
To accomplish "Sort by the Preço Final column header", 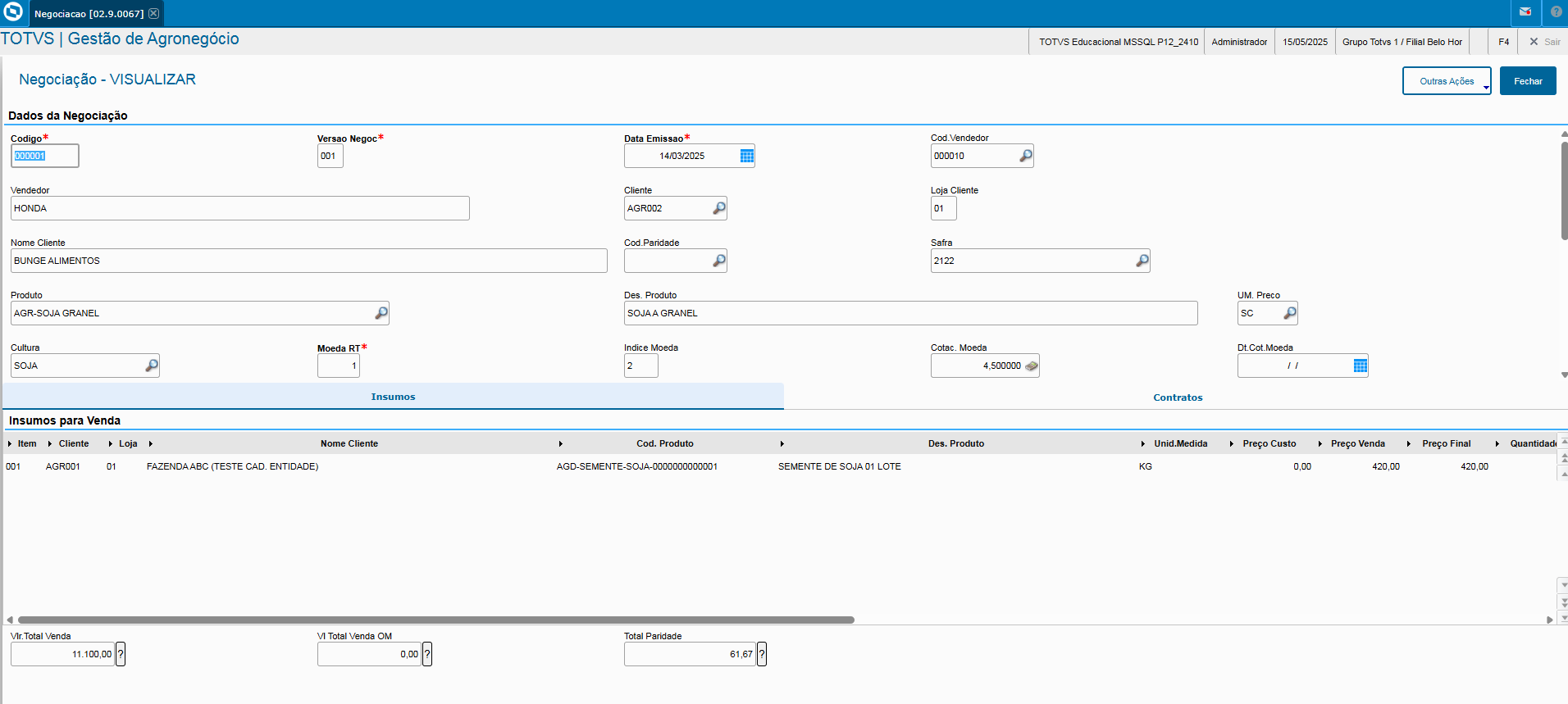I will 1447,443.
